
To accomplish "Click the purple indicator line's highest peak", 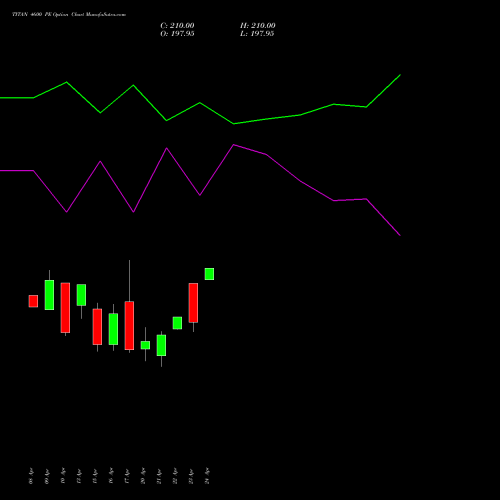I will [234, 145].
